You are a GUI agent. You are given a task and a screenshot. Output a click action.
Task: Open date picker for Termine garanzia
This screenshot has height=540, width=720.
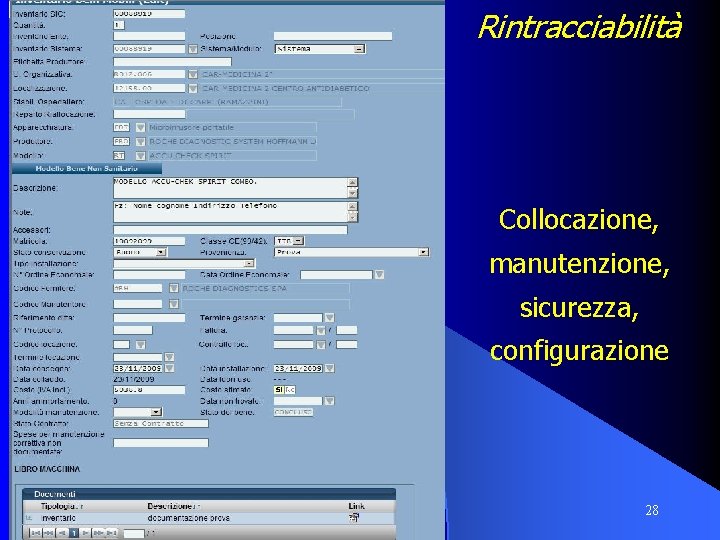[329, 318]
